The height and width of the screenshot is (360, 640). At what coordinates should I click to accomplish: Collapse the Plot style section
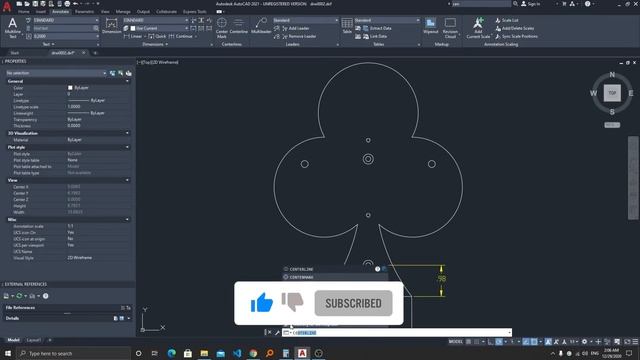pyautogui.click(x=127, y=147)
